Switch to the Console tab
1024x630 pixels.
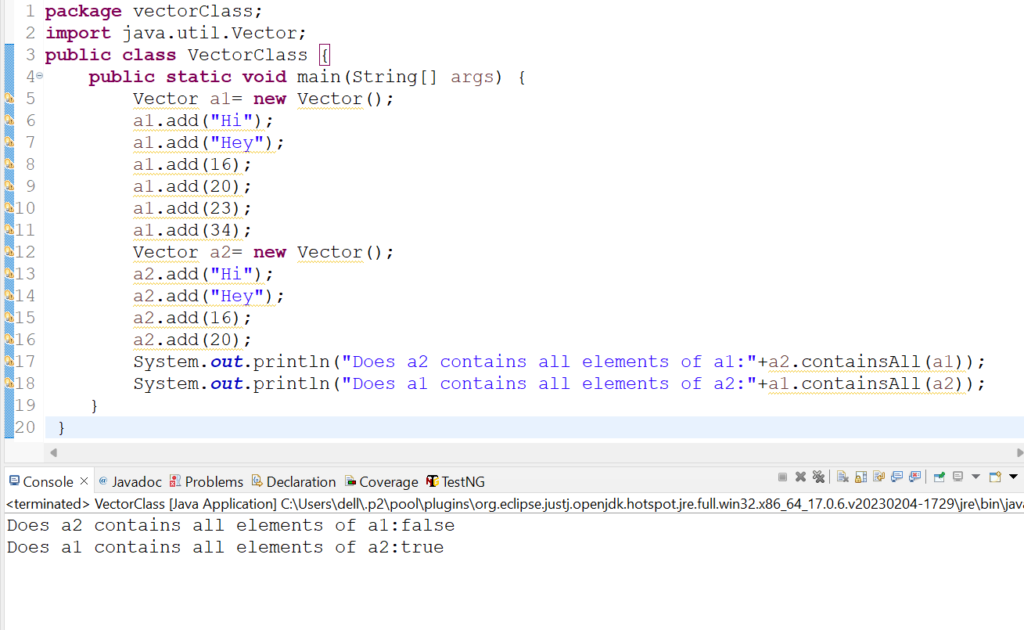[x=48, y=482]
